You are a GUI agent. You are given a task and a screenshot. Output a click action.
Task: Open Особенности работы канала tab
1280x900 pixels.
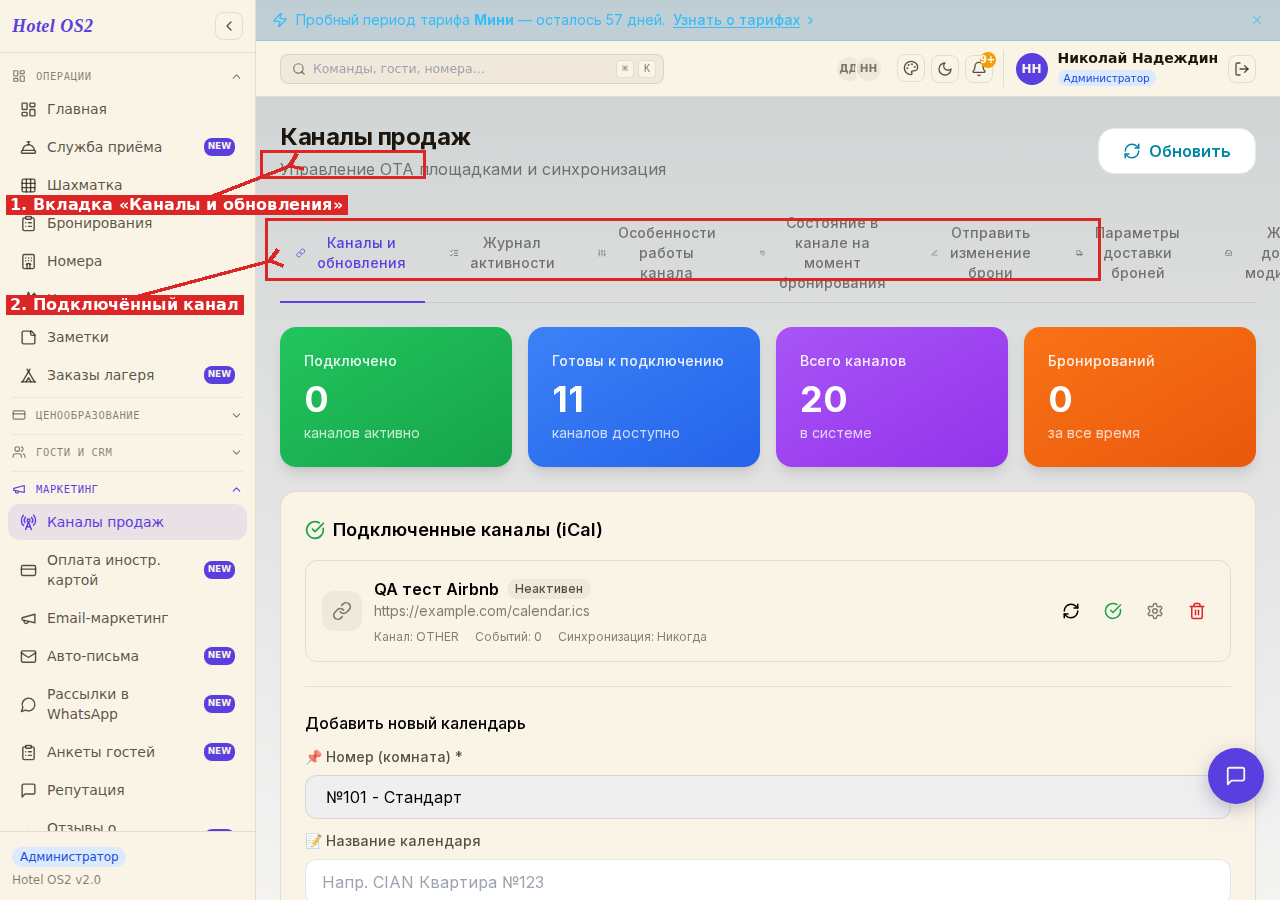tap(659, 253)
